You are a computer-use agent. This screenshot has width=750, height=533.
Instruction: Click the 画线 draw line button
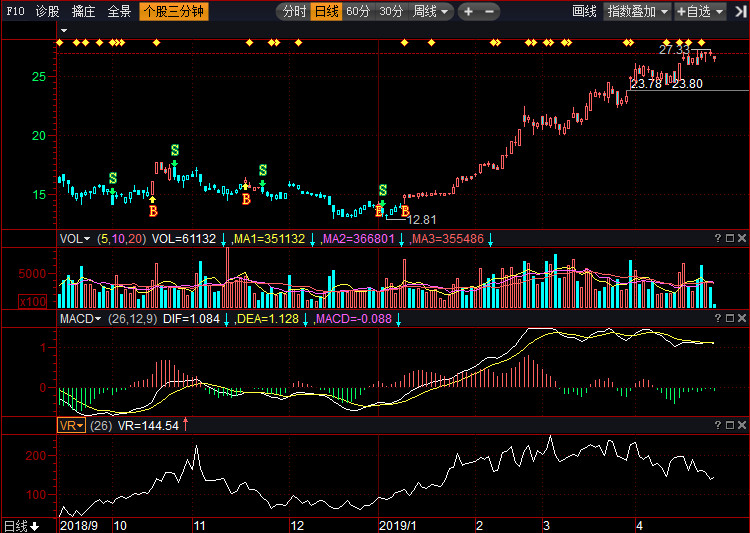click(584, 12)
